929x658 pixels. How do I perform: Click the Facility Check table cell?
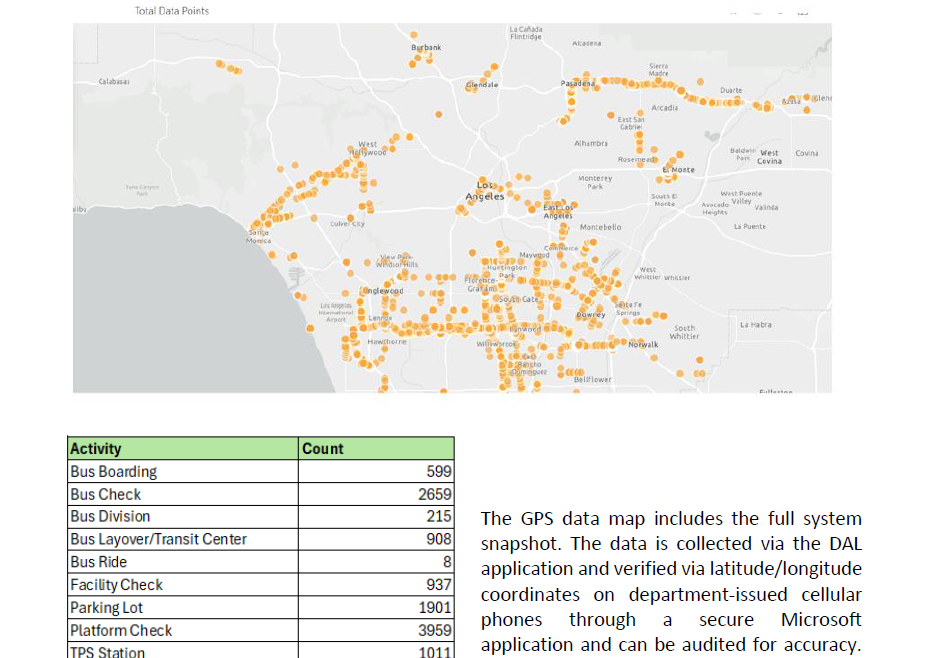116,585
